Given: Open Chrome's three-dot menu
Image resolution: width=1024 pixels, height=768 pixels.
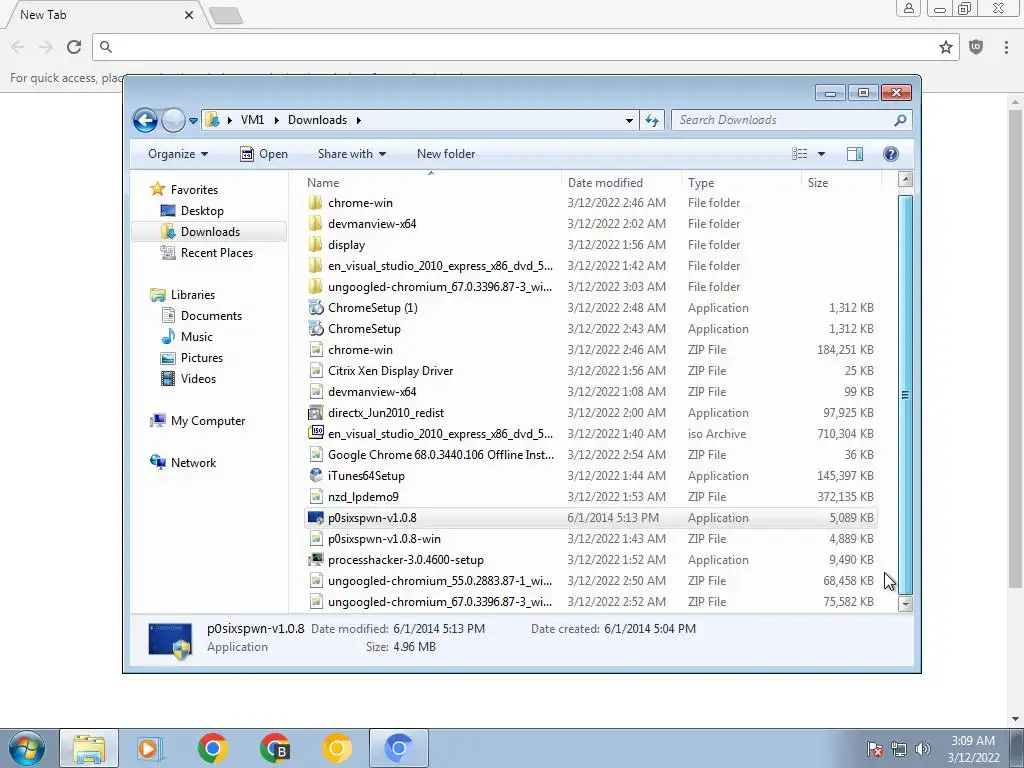Looking at the screenshot, I should click(x=1006, y=47).
